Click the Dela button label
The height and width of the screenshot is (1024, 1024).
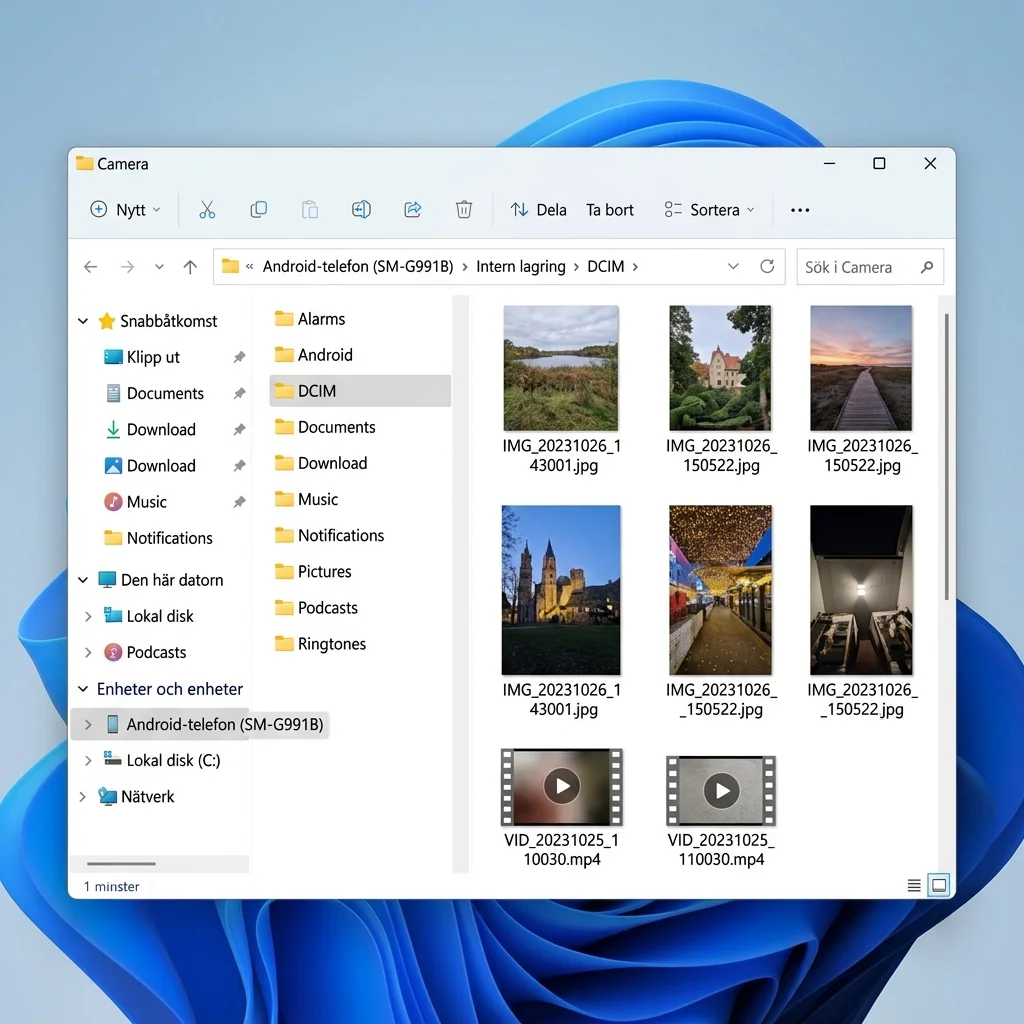551,210
